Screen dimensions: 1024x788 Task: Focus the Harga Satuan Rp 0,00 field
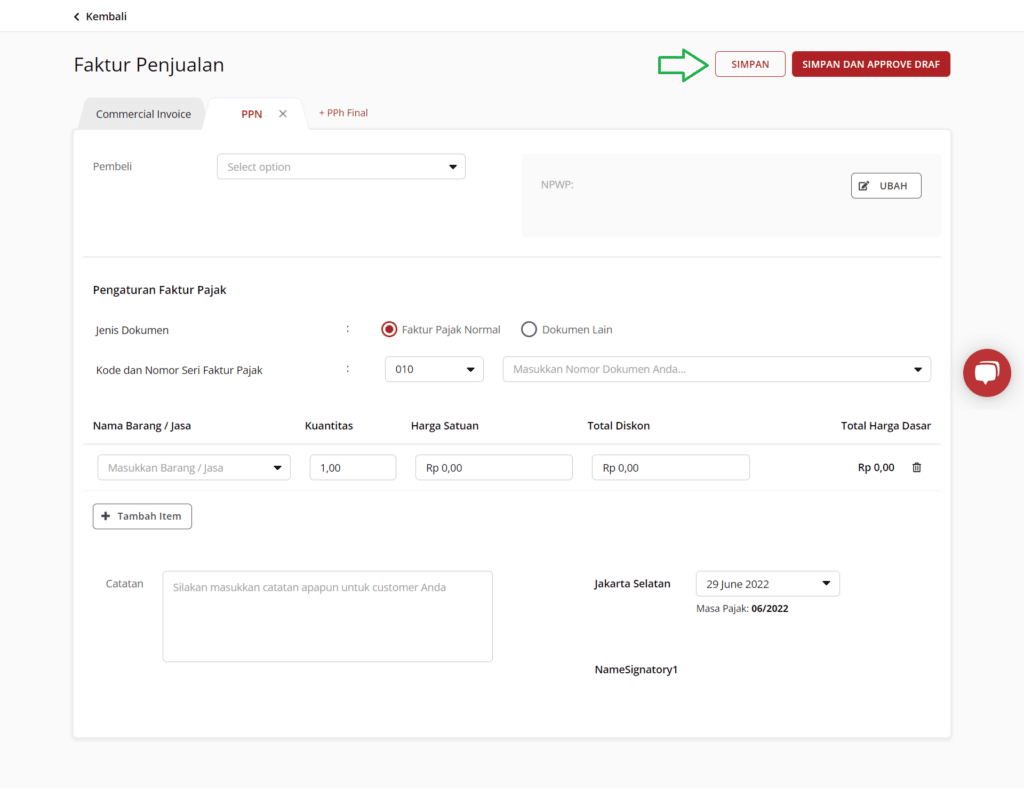pos(494,467)
